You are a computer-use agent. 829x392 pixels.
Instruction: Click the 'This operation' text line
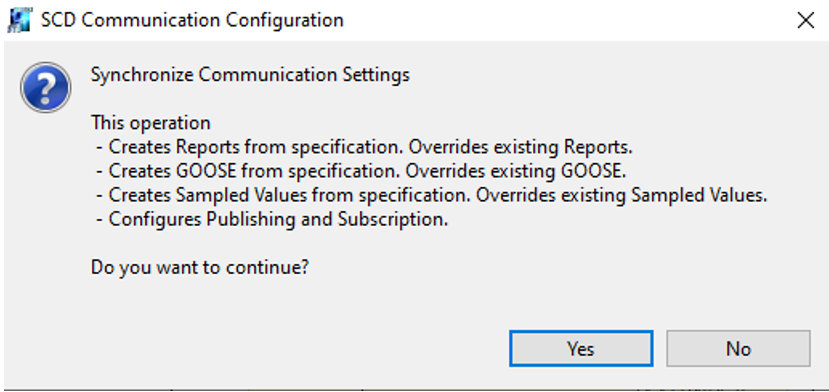click(151, 123)
